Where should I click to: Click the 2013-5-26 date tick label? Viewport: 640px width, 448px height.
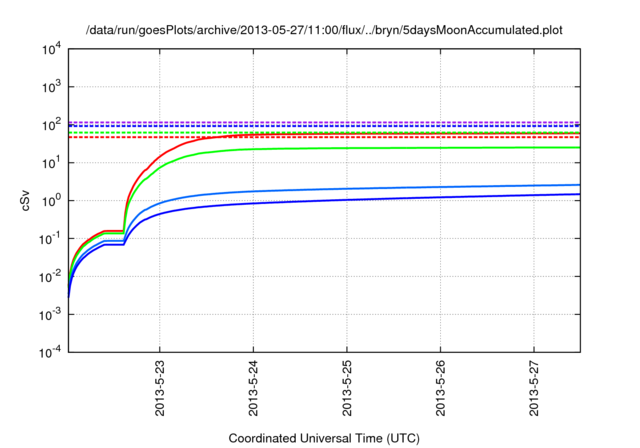tap(440, 388)
